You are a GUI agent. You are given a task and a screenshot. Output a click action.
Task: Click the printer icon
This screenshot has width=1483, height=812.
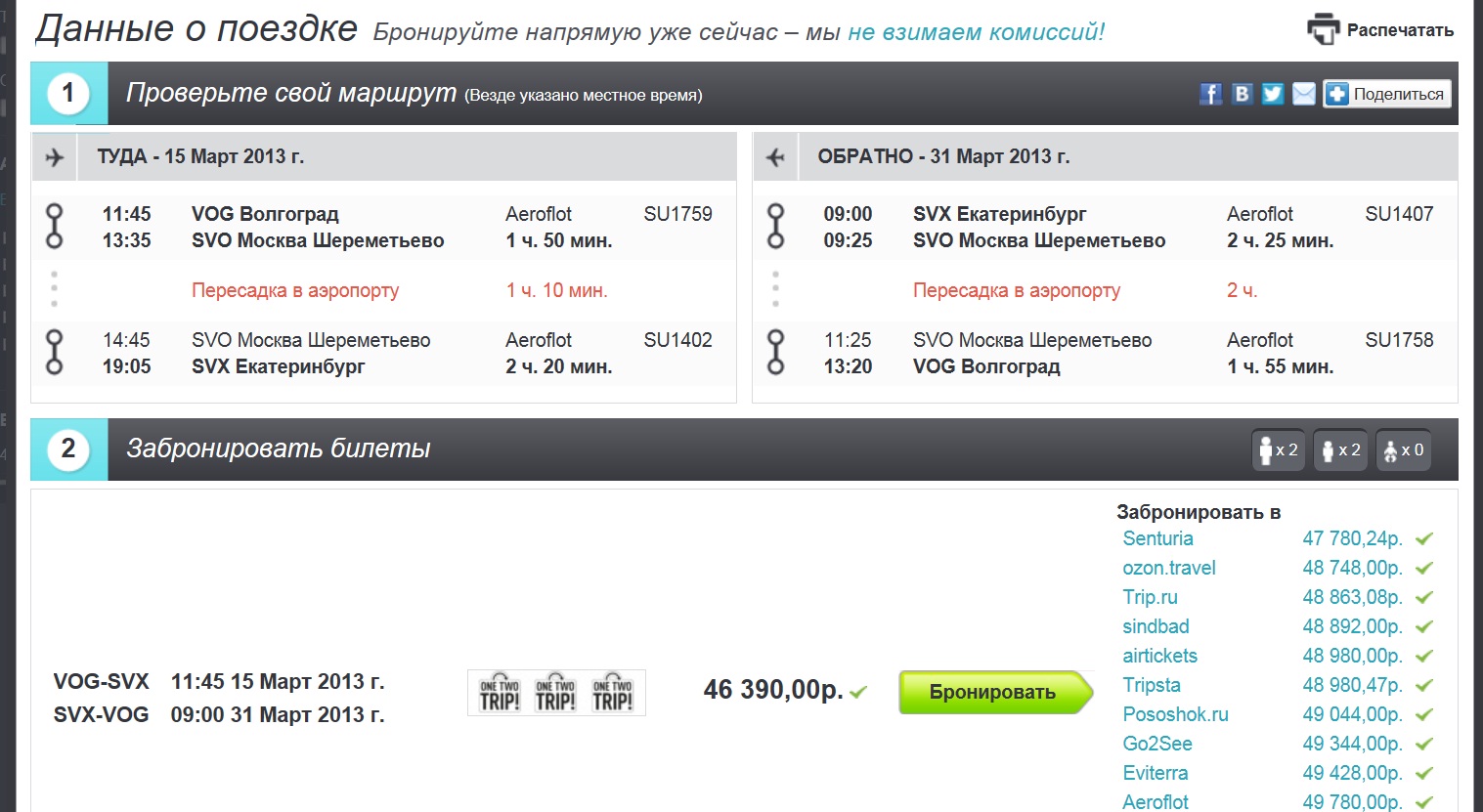(1323, 29)
